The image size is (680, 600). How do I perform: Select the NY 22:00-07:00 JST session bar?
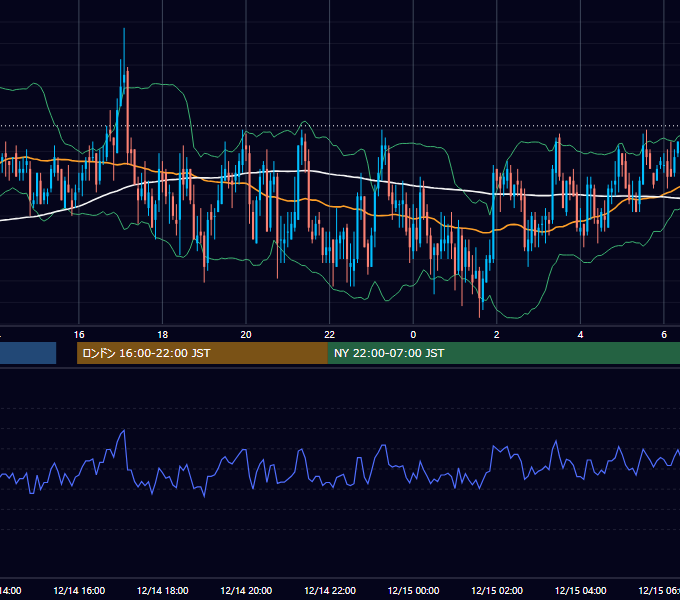[503, 353]
